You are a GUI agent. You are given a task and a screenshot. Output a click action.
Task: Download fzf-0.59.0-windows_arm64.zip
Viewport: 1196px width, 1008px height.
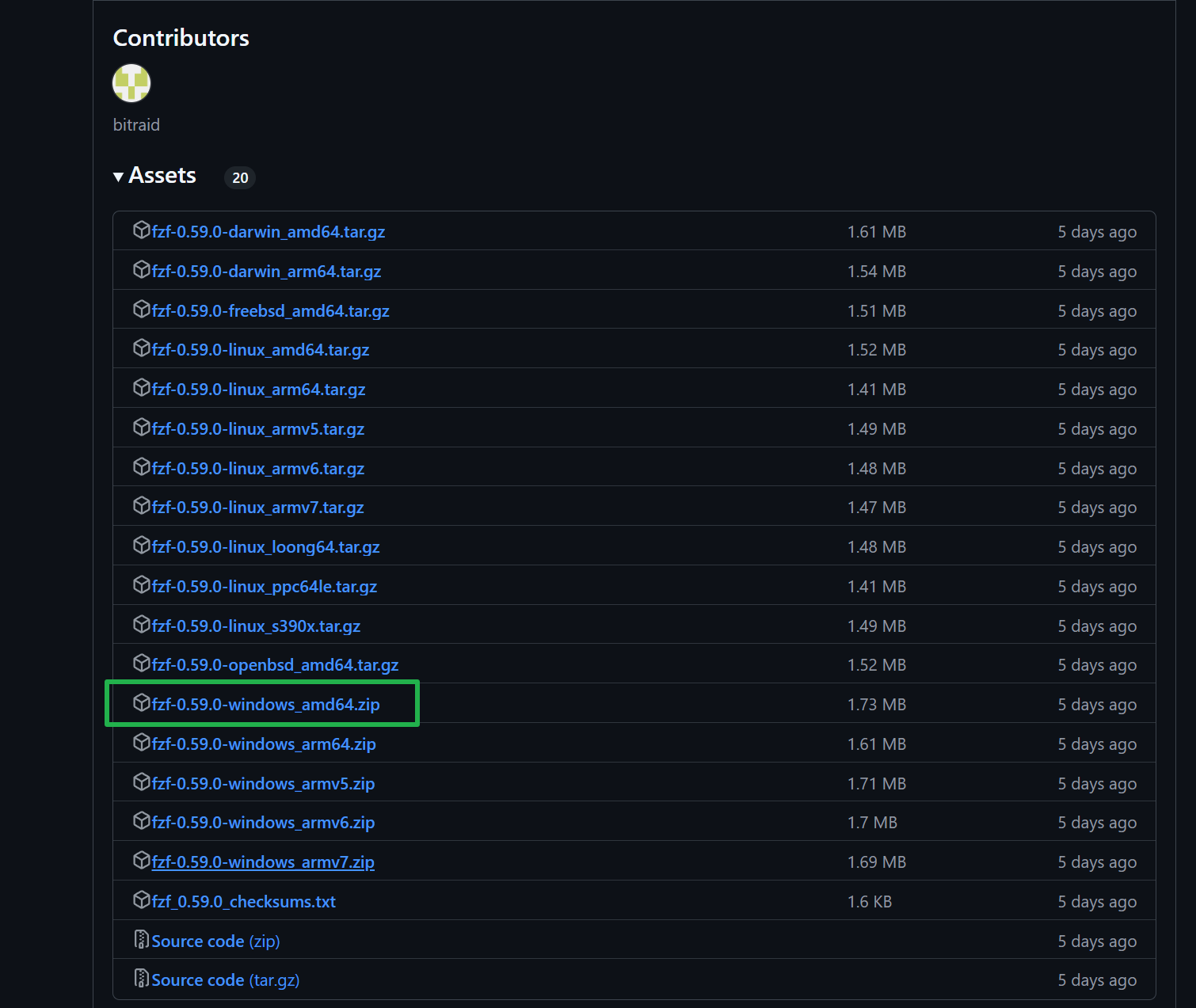point(264,744)
